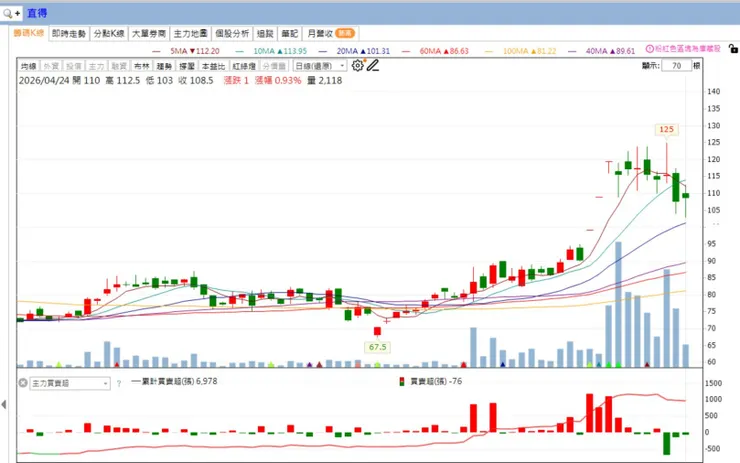Click the 累計買賣超(張) 6,978 legend

pos(174,381)
